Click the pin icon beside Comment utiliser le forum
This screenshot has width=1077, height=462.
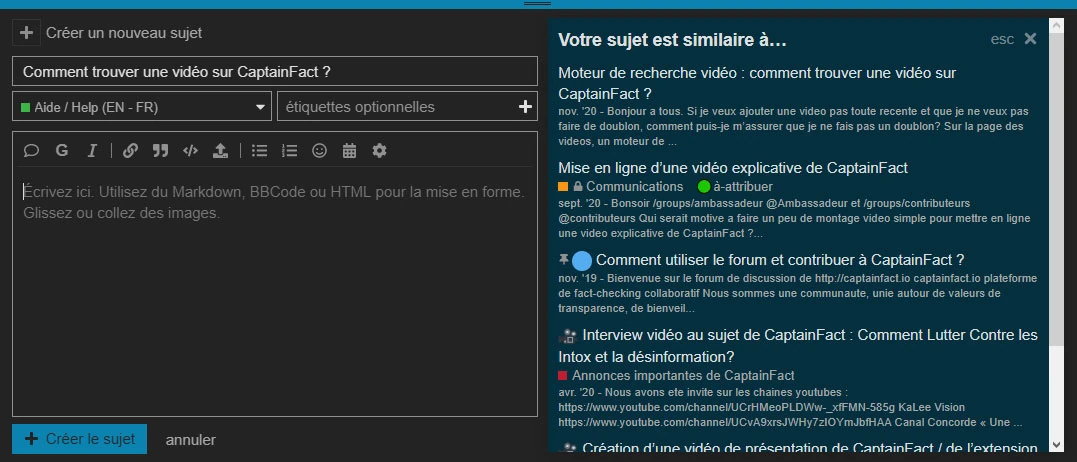point(563,259)
